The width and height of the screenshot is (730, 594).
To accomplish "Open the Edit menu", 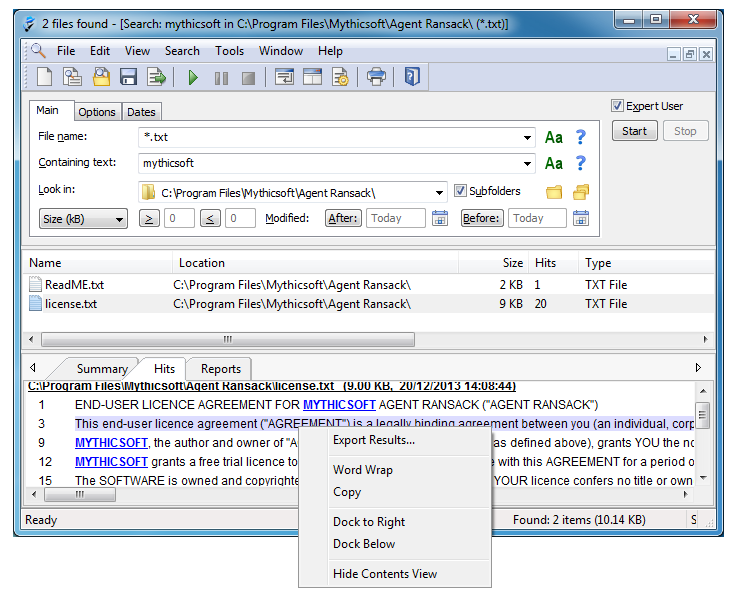I will tap(100, 51).
